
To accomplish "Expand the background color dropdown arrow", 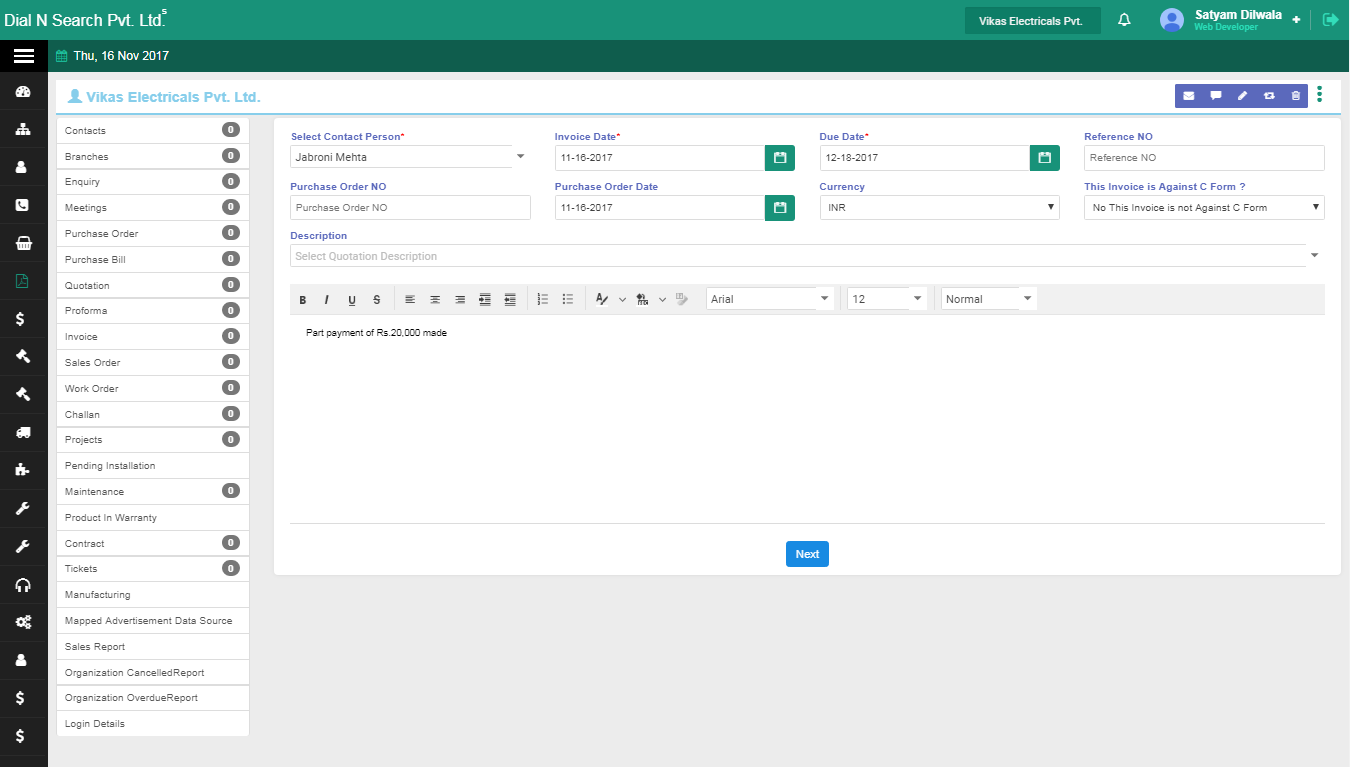I will click(x=662, y=299).
